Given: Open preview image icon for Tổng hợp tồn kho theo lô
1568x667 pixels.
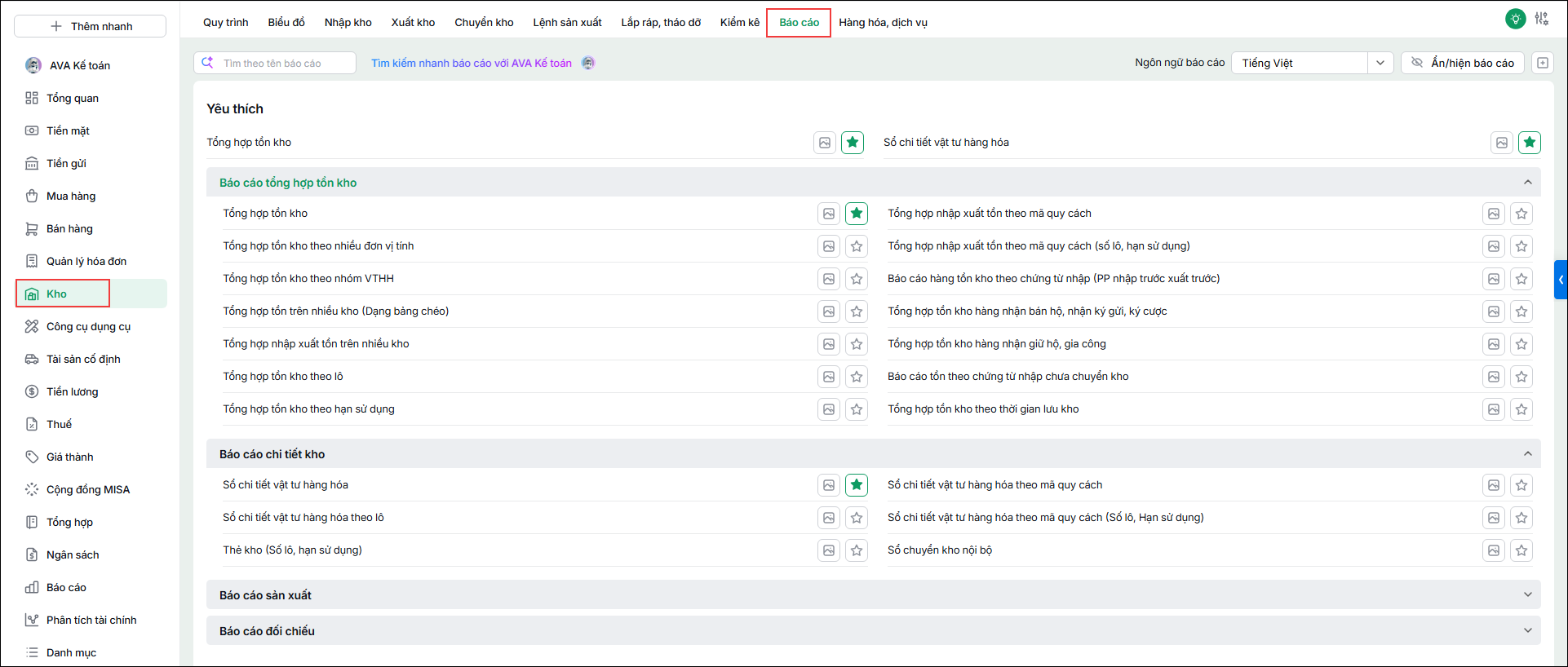Looking at the screenshot, I should (x=829, y=377).
